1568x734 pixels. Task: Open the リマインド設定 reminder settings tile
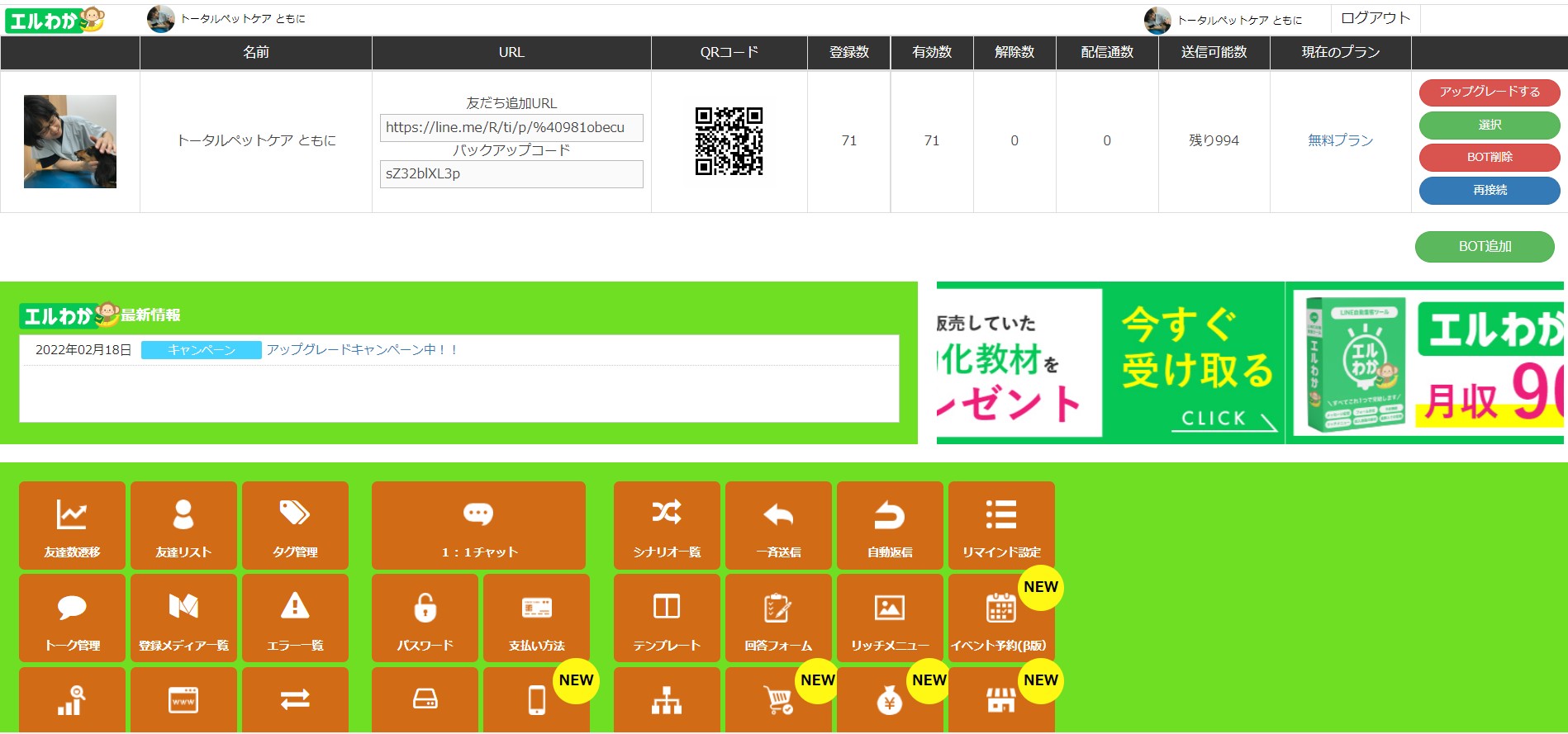pyautogui.click(x=1001, y=525)
